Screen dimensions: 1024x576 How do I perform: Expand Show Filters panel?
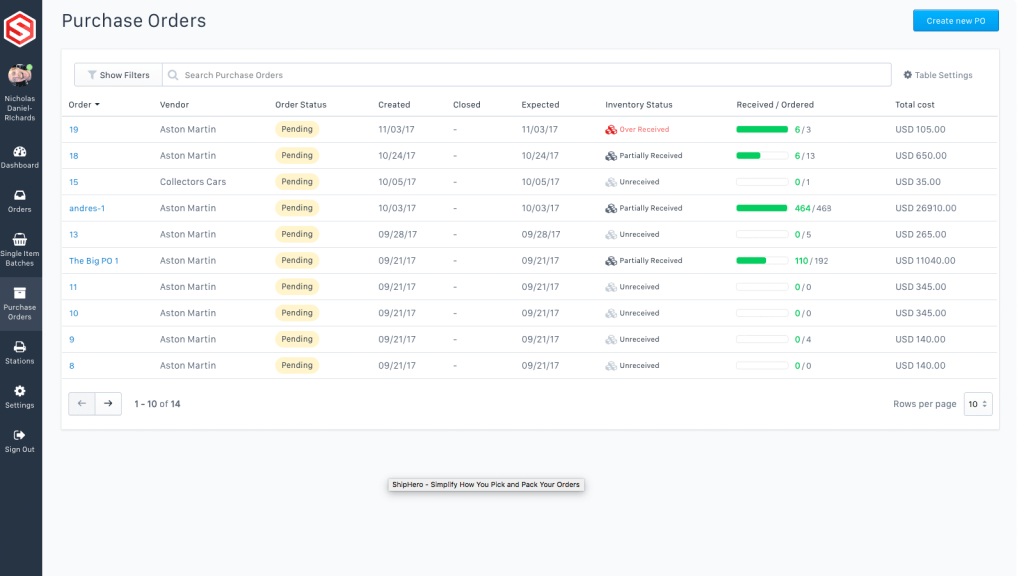click(118, 75)
